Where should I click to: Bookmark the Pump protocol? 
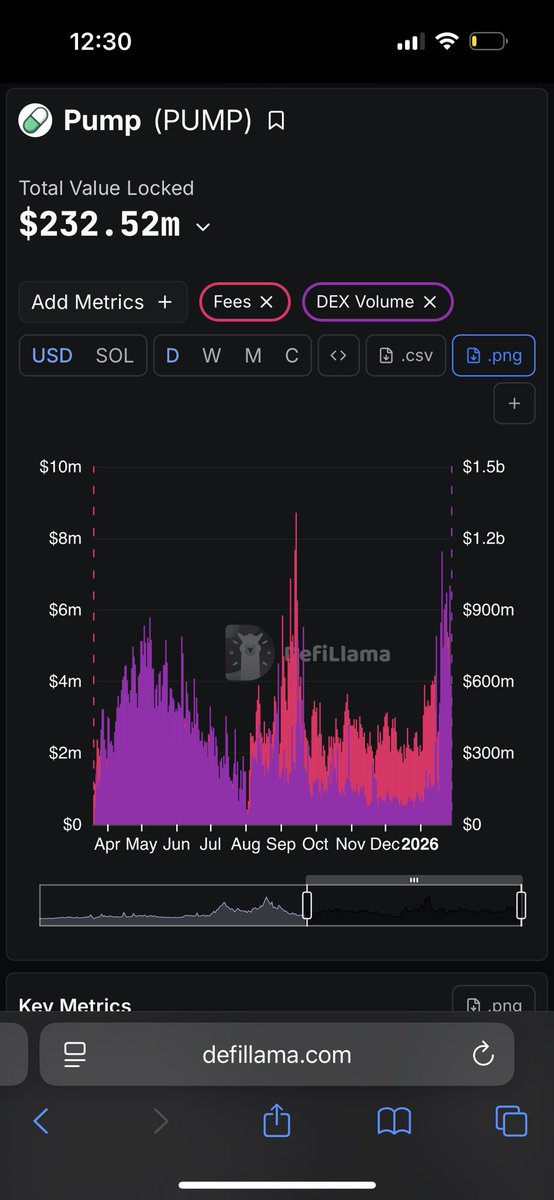pyautogui.click(x=277, y=121)
